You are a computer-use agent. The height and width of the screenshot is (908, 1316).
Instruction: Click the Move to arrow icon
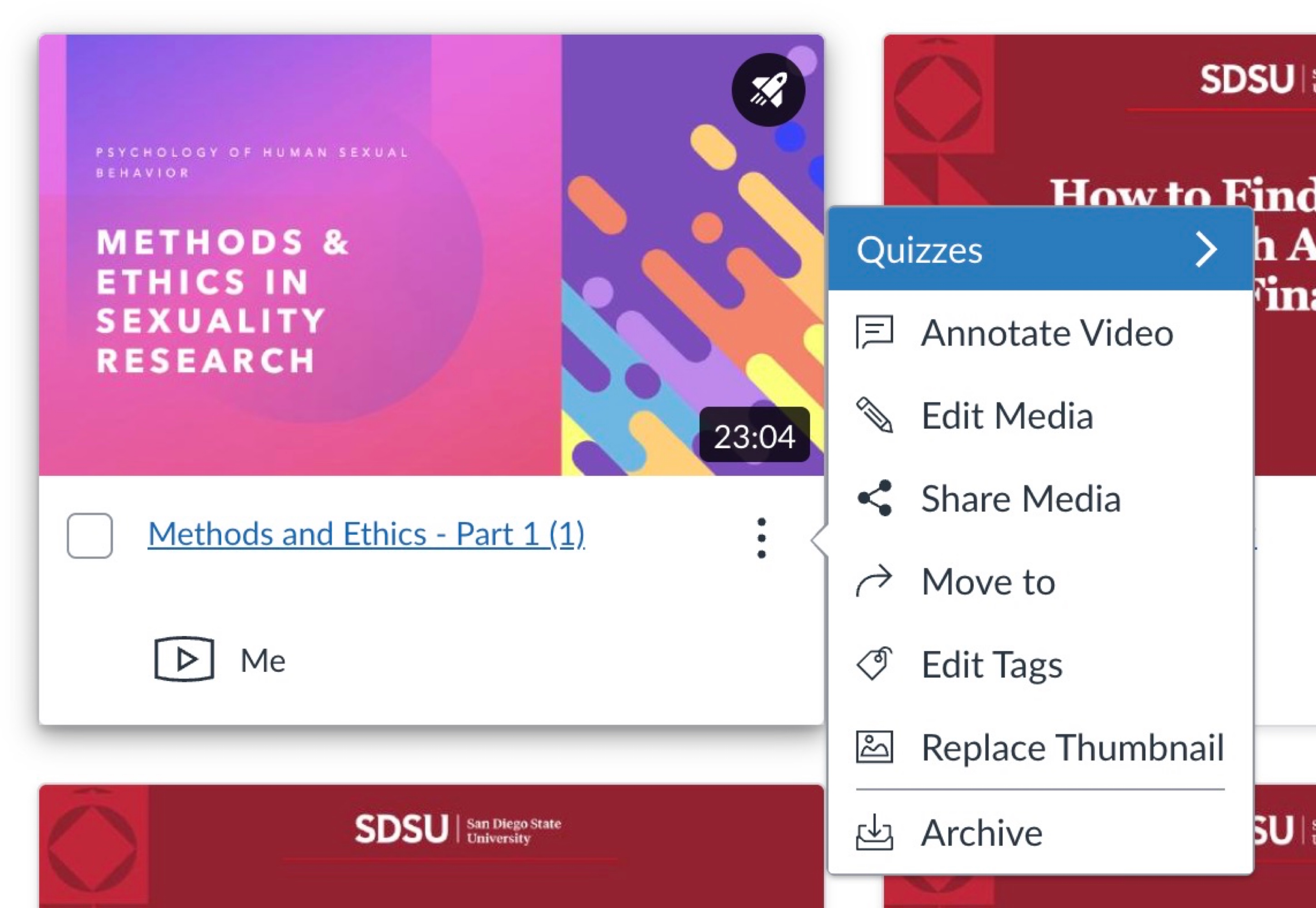point(874,581)
